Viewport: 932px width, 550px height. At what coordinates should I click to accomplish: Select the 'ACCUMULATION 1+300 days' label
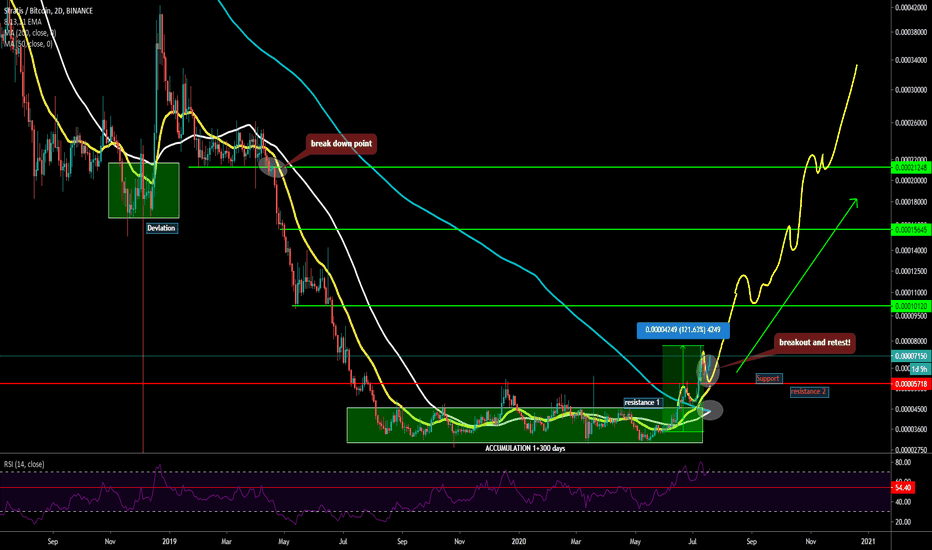point(525,448)
